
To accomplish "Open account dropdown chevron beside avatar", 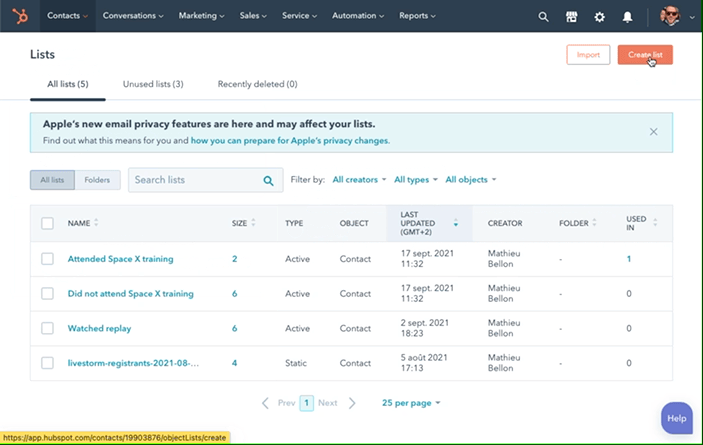I will coord(692,17).
